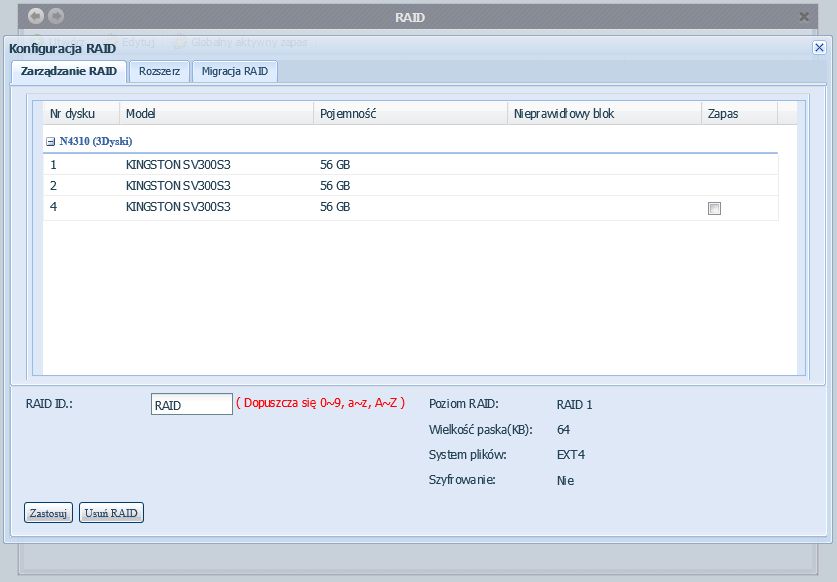This screenshot has width=837, height=582.
Task: Select disk 4 KINGSTON SV300S3 row
Action: [410, 207]
